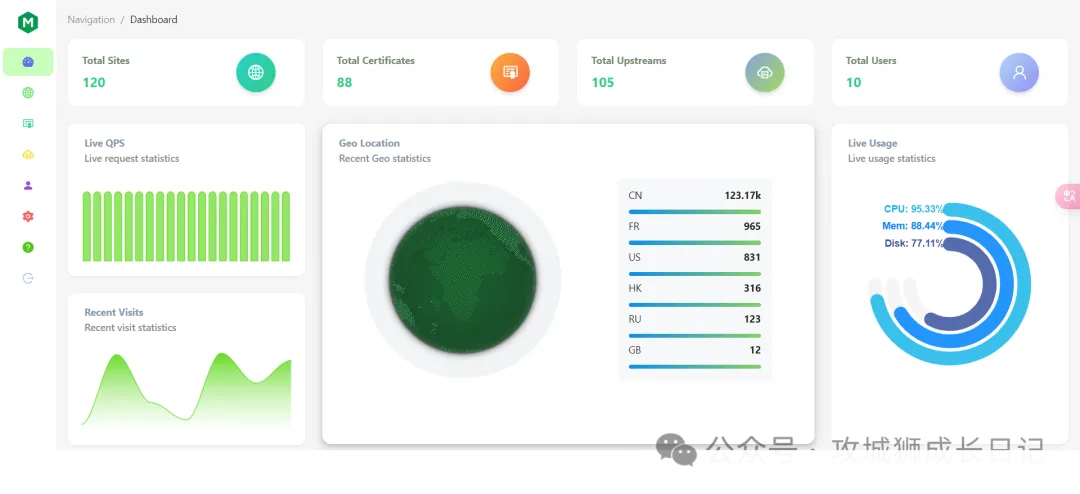Click the green M logo

[28, 22]
